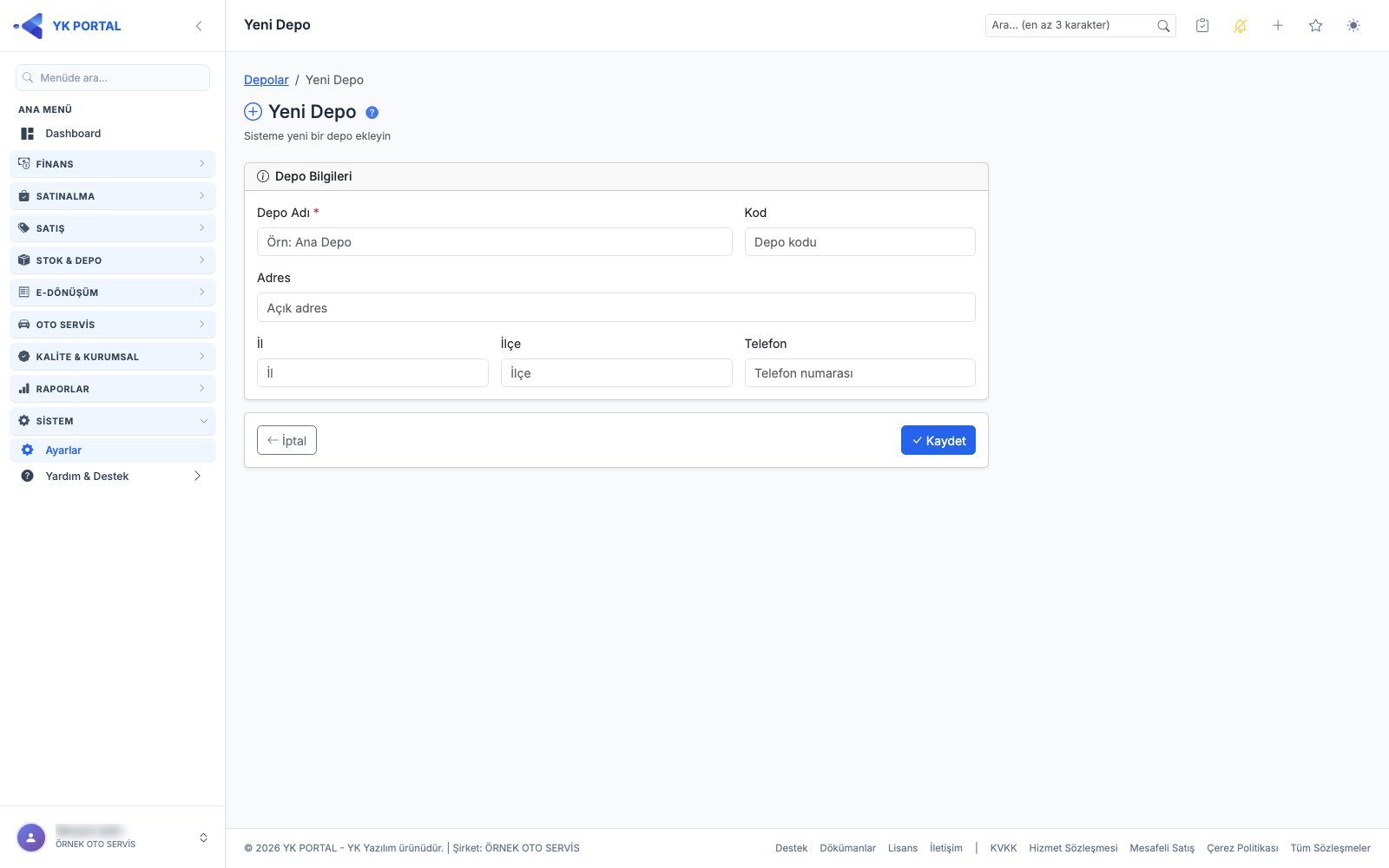
Task: Focus the Depo Adı input field
Action: pos(495,242)
